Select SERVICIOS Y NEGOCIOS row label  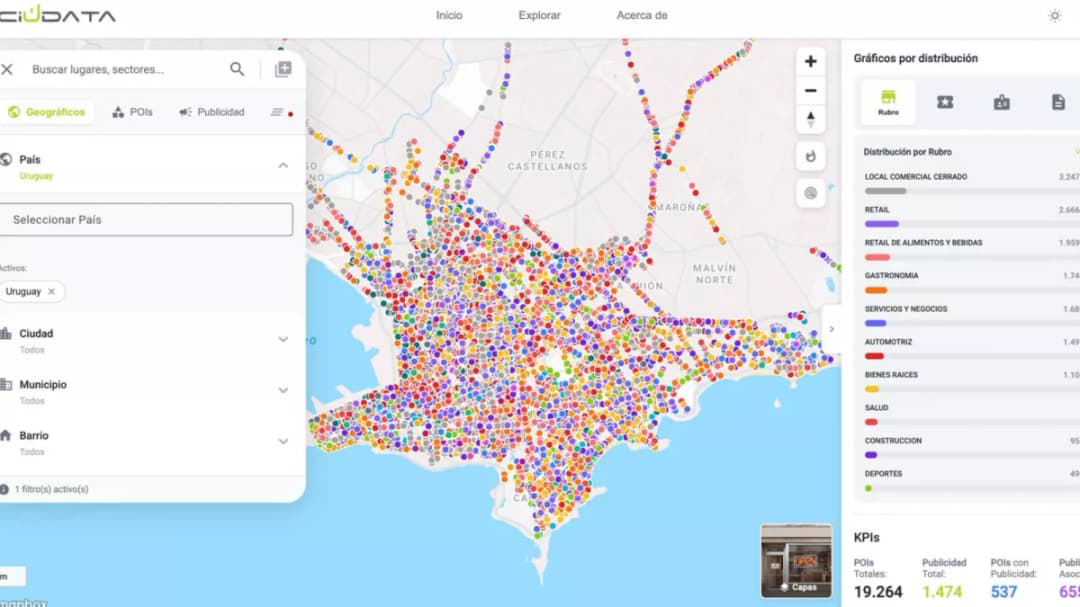(x=906, y=309)
